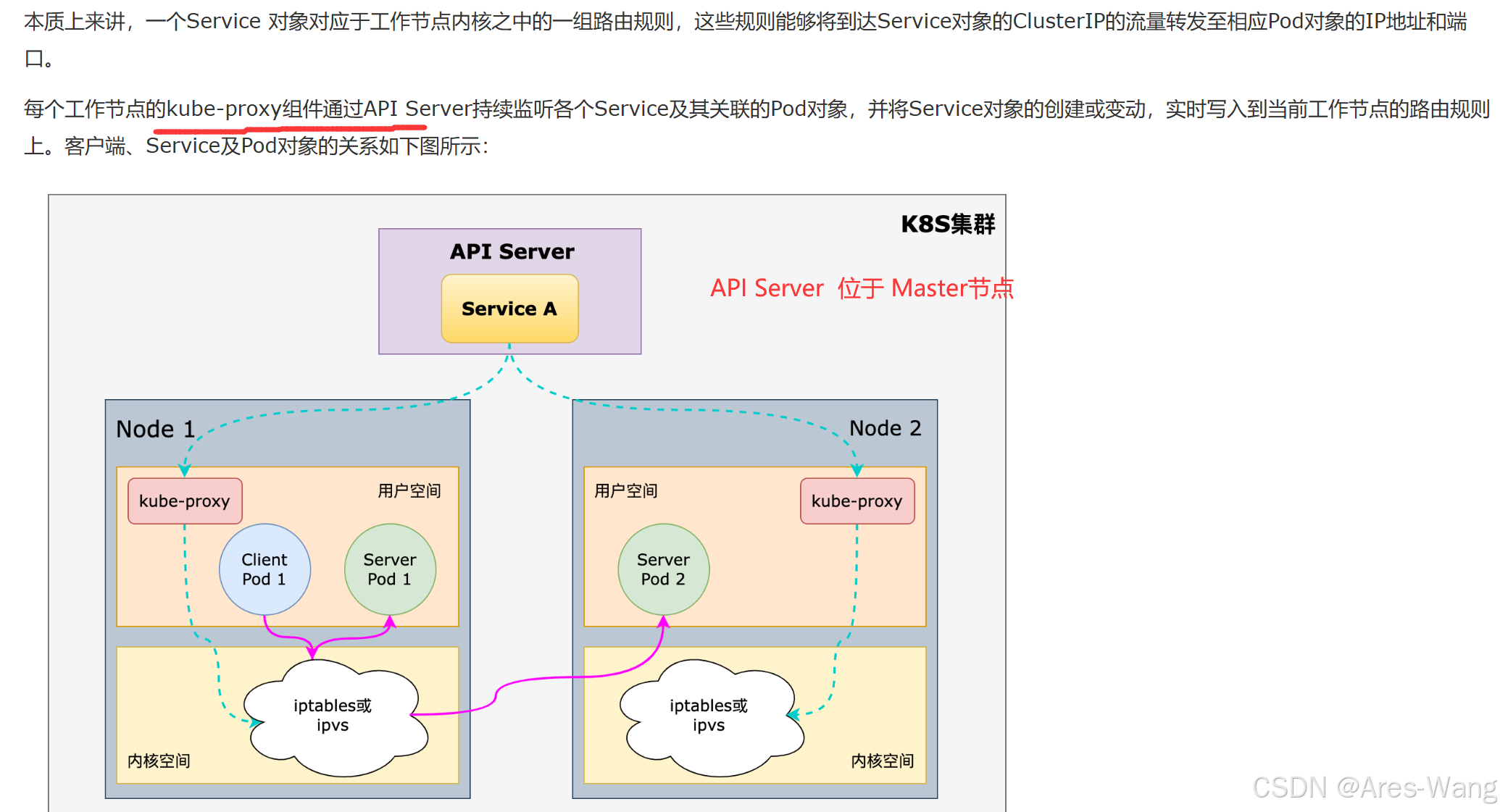Click the Node 2 label
The image size is (1500, 812).
tap(885, 428)
